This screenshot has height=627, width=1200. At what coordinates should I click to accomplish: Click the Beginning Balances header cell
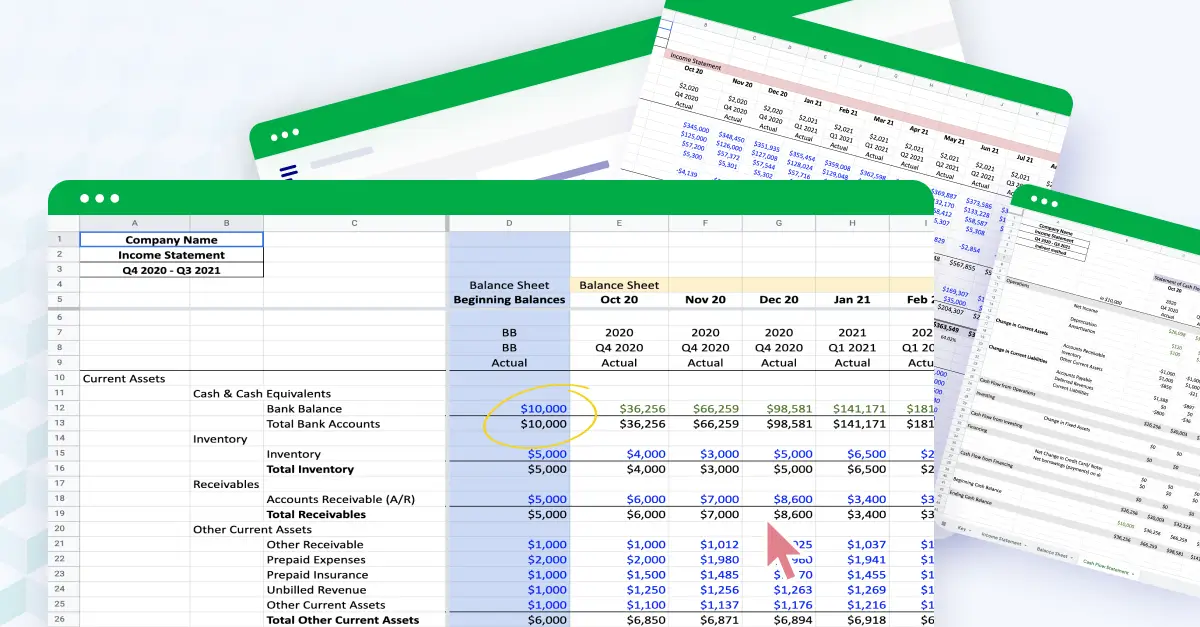click(x=509, y=300)
